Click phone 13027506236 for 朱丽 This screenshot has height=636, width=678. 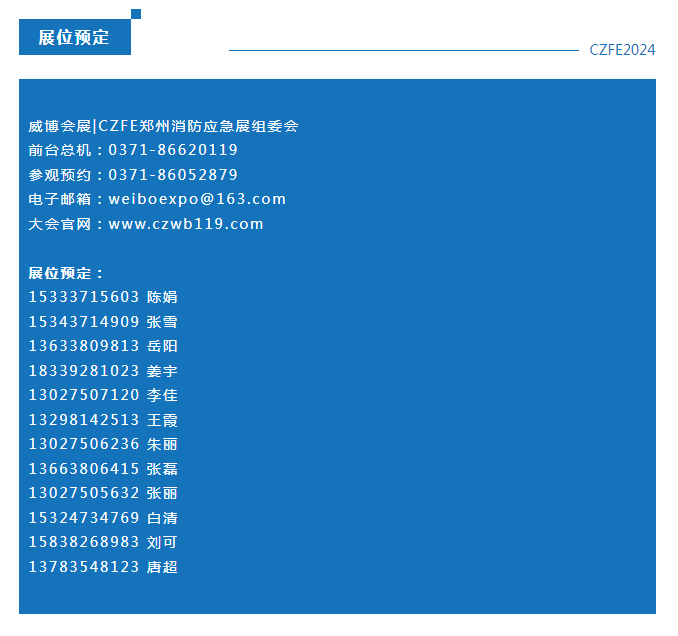(84, 444)
